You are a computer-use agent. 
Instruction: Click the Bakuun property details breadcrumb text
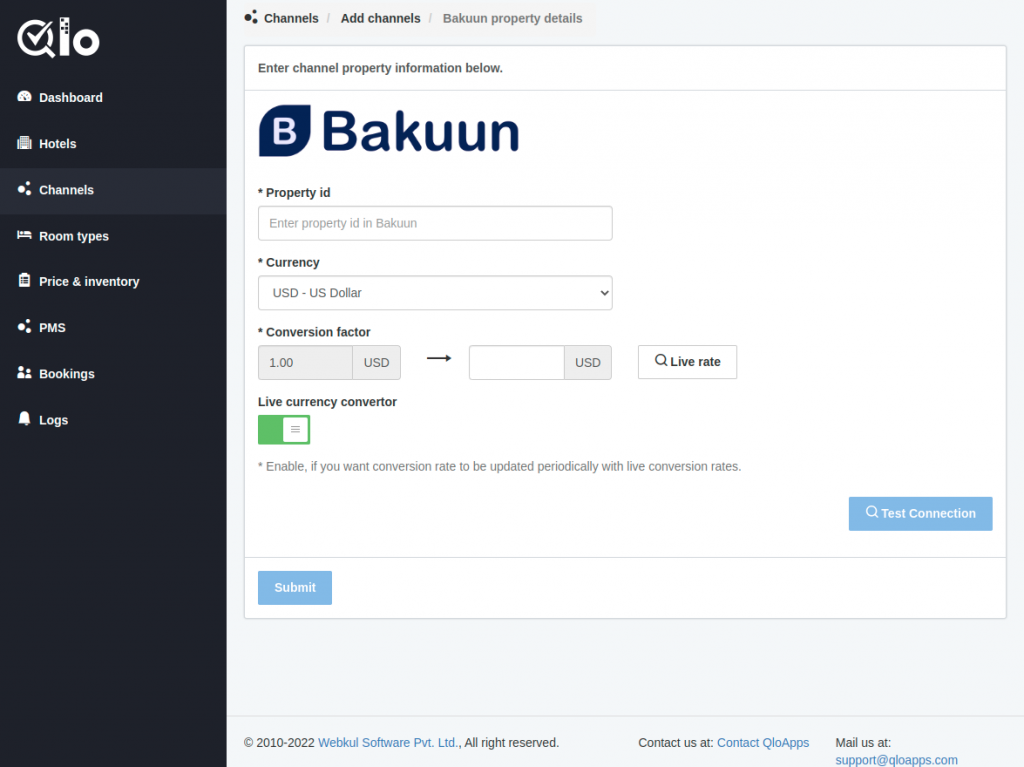coord(512,18)
